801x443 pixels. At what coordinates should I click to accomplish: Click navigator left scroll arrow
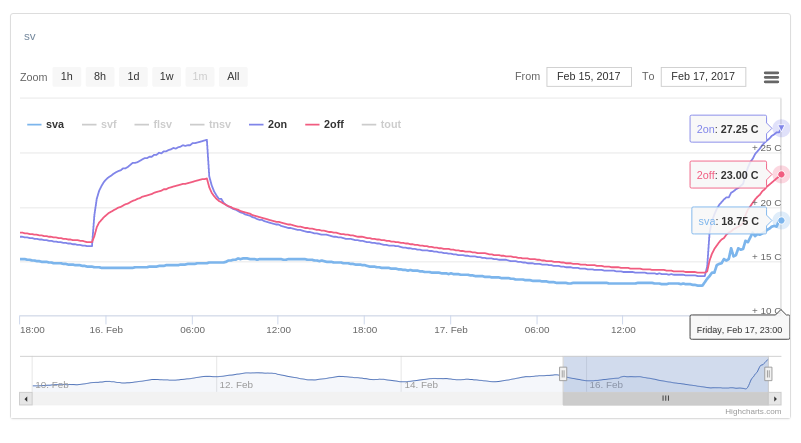(x=26, y=398)
